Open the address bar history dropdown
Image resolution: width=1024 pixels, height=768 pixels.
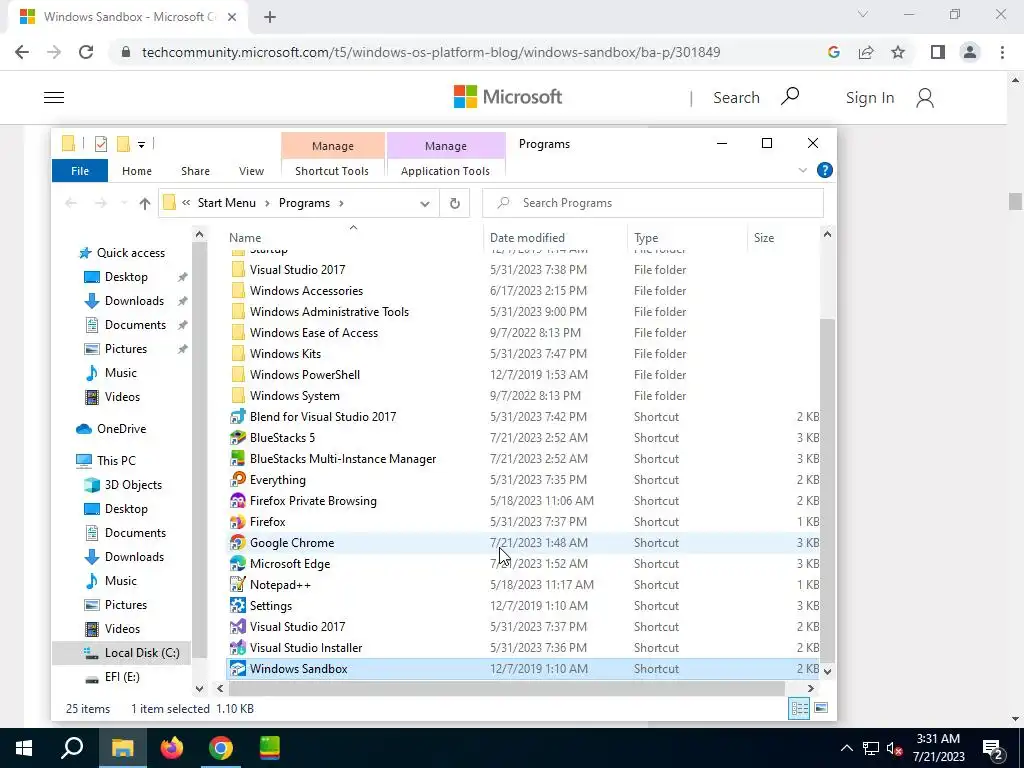(424, 203)
